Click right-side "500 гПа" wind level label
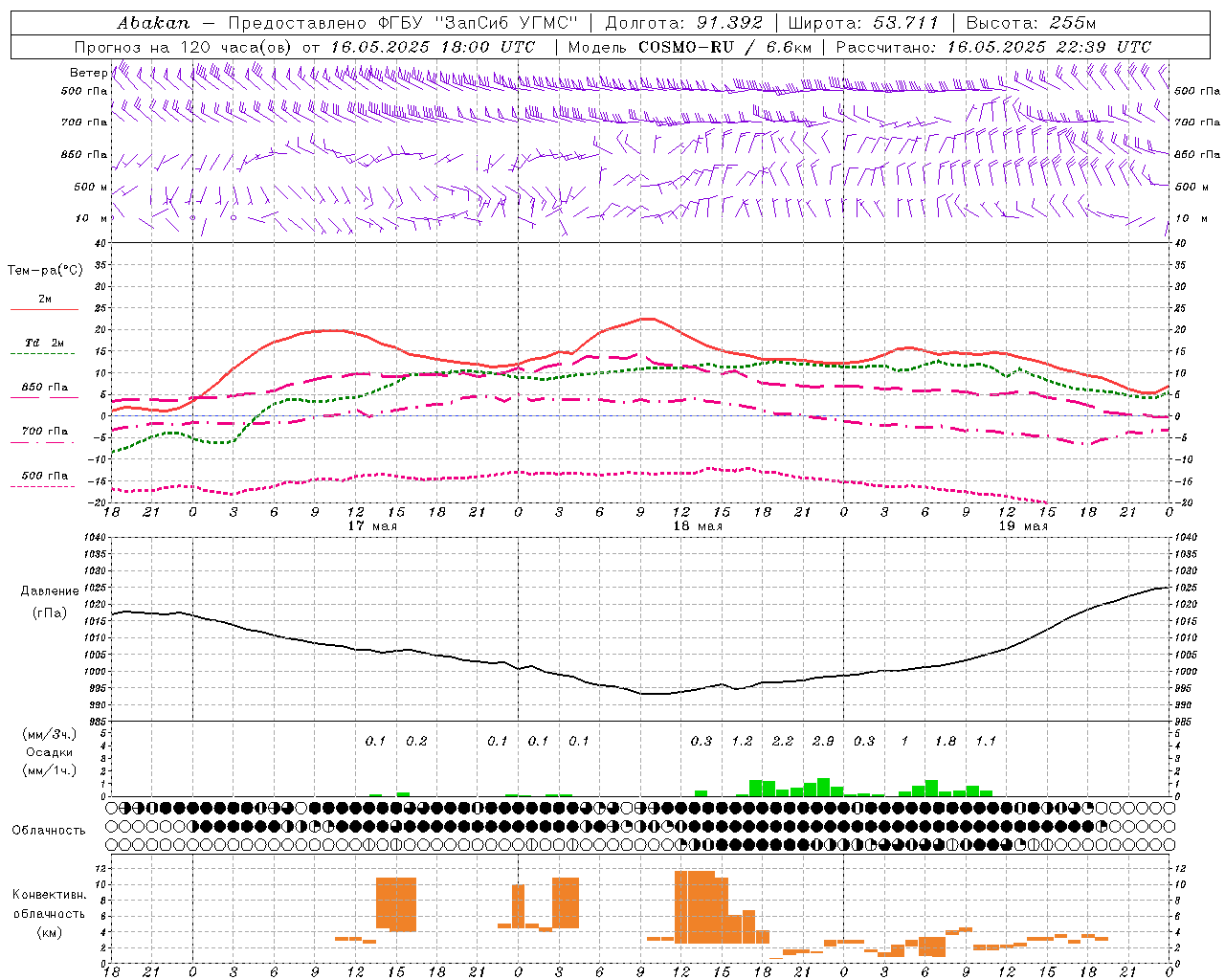 click(1197, 91)
